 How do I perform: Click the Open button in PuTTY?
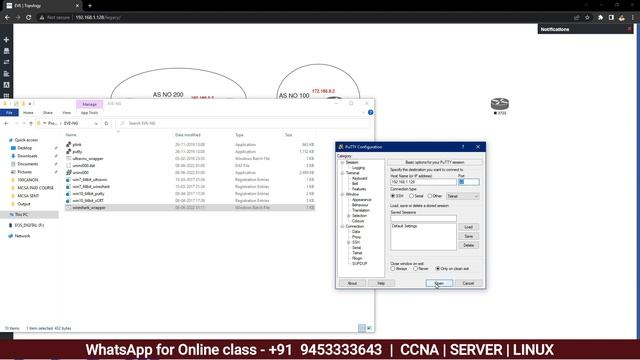[439, 283]
